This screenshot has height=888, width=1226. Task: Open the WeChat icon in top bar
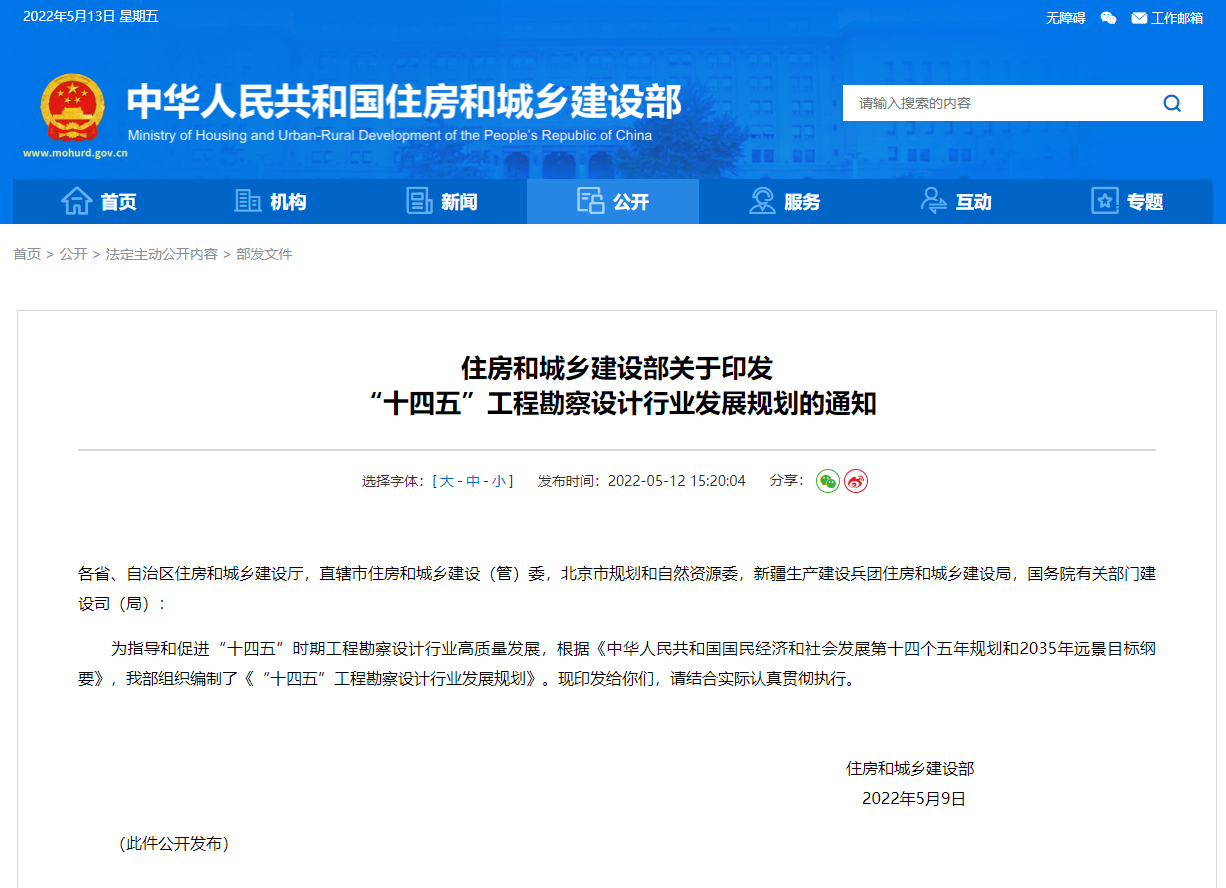click(1108, 17)
